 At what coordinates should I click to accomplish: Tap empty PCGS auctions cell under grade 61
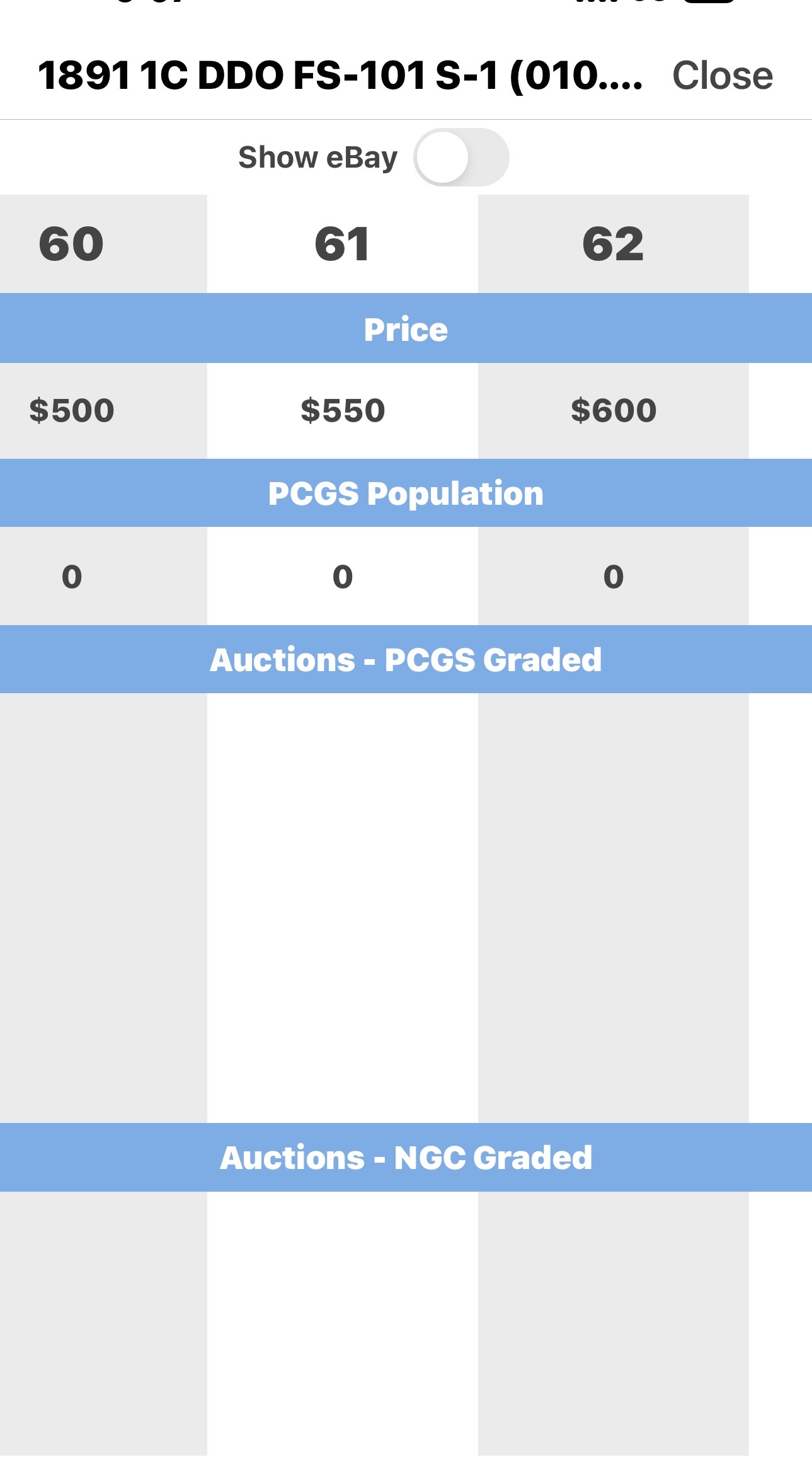pos(343,908)
